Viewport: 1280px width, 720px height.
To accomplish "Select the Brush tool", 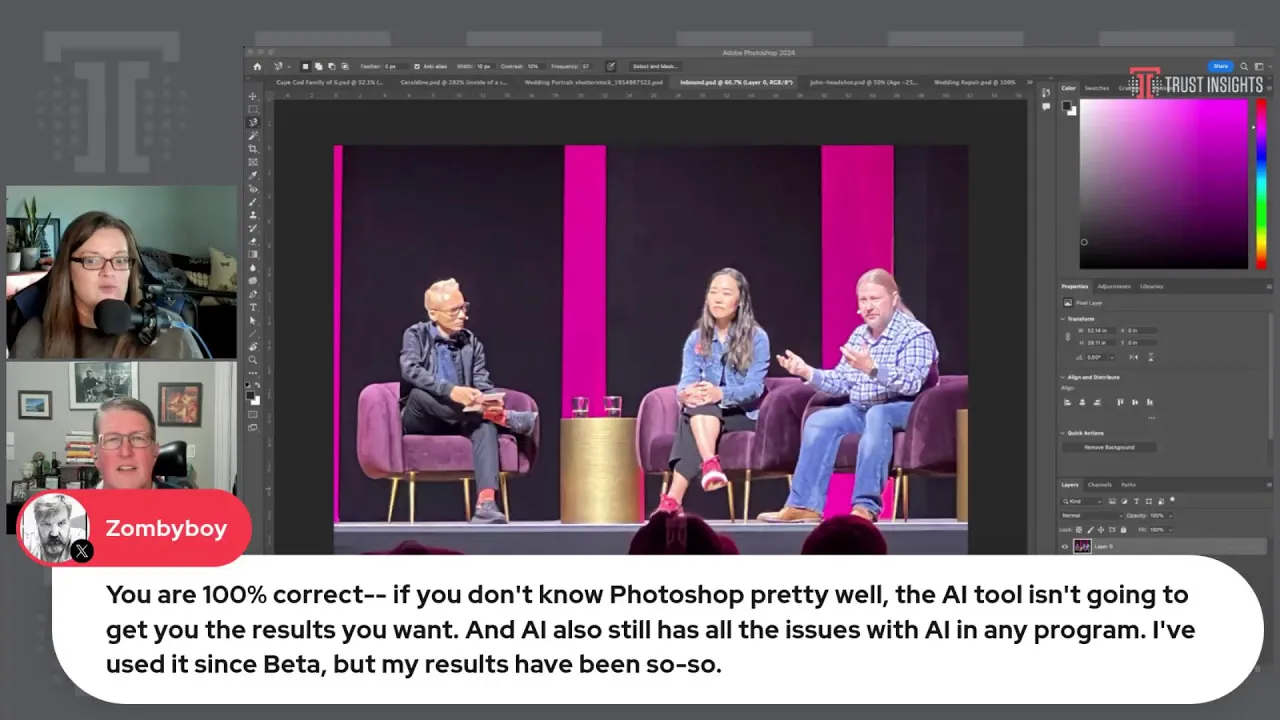I will click(x=253, y=202).
